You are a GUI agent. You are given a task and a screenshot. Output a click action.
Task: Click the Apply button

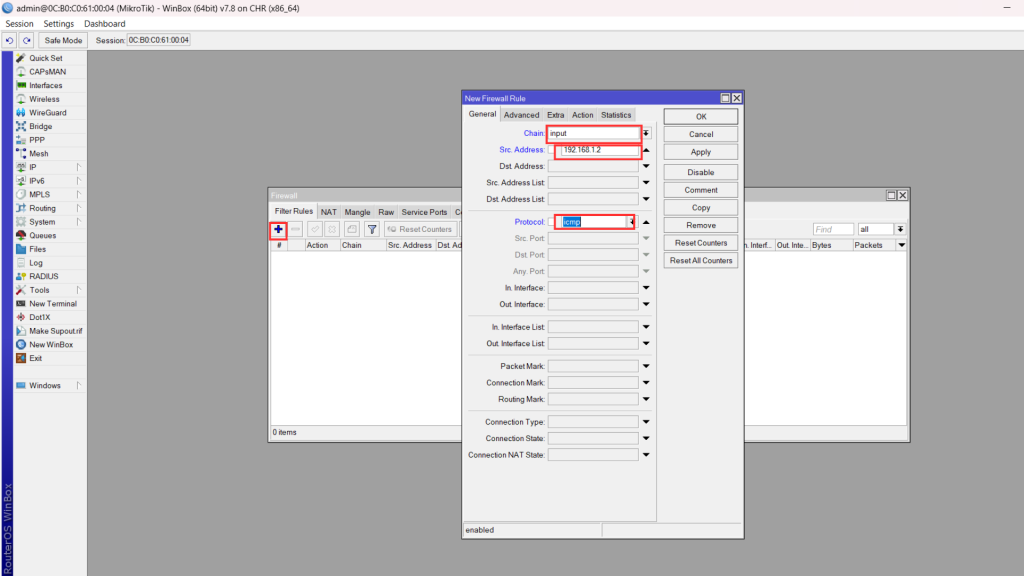coord(701,152)
